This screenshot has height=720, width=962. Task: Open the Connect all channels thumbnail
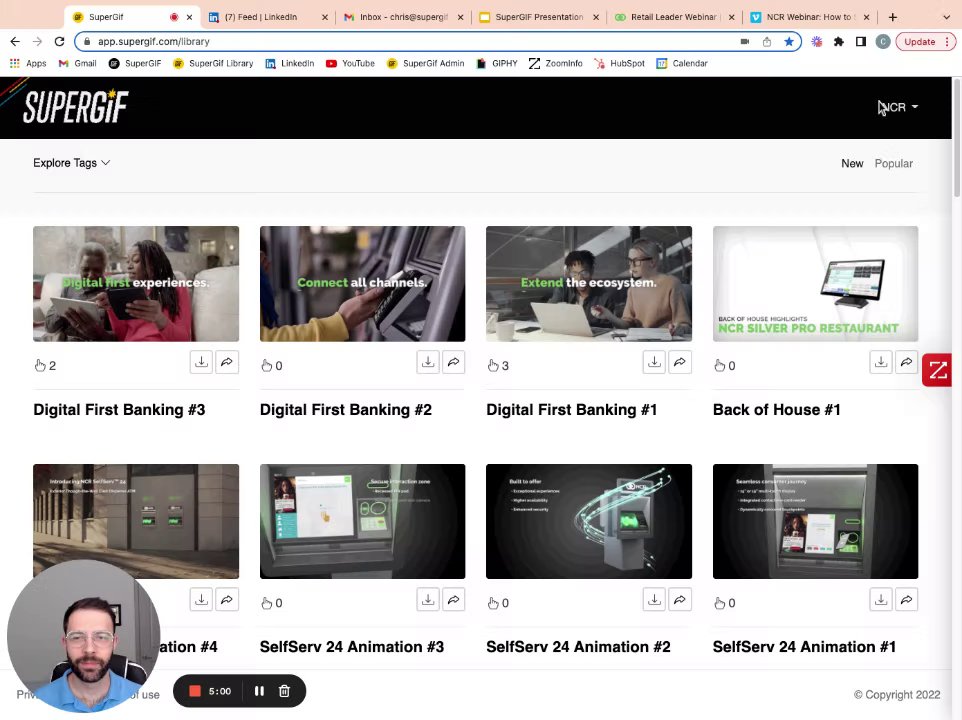click(363, 284)
